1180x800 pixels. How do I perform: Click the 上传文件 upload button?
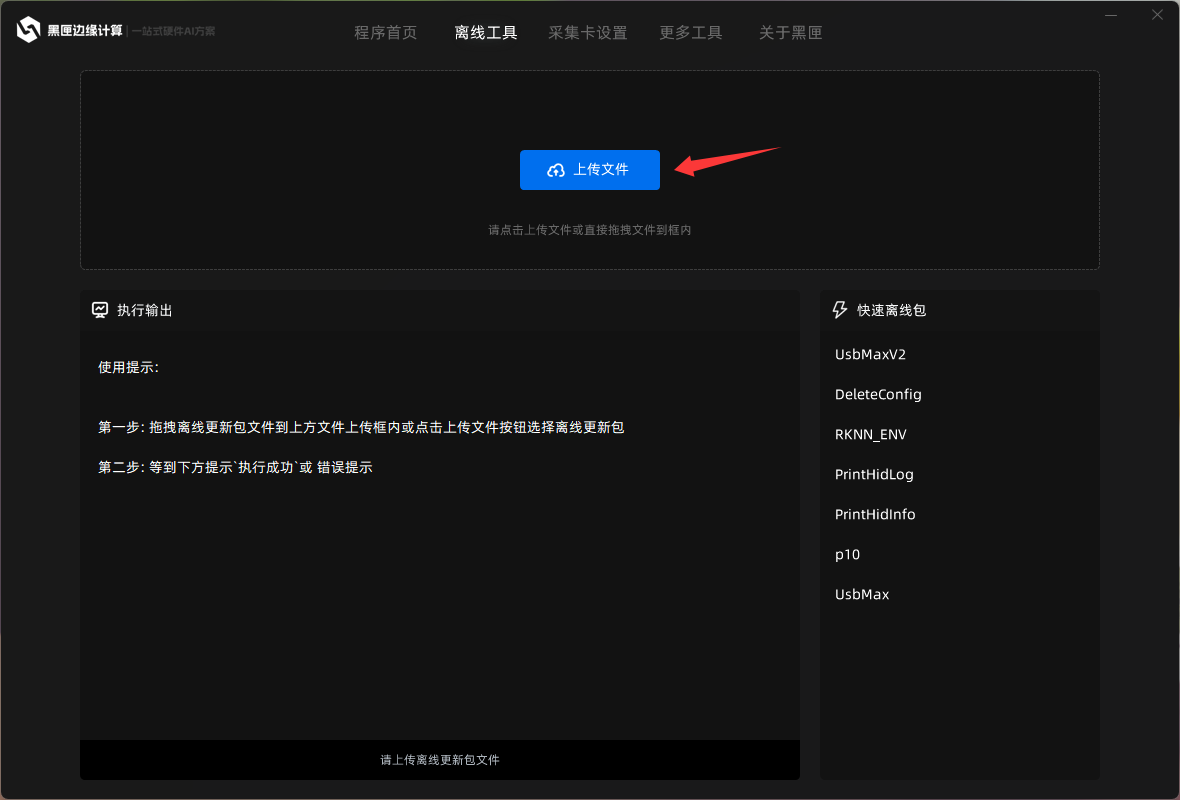(590, 170)
